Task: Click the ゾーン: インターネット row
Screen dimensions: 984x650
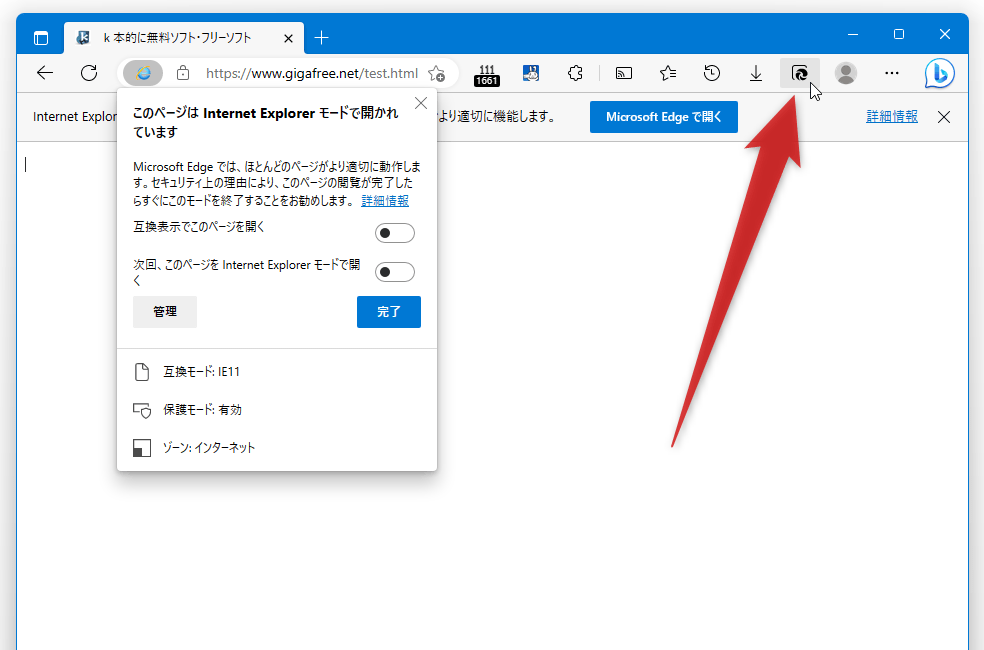Action: pos(277,448)
